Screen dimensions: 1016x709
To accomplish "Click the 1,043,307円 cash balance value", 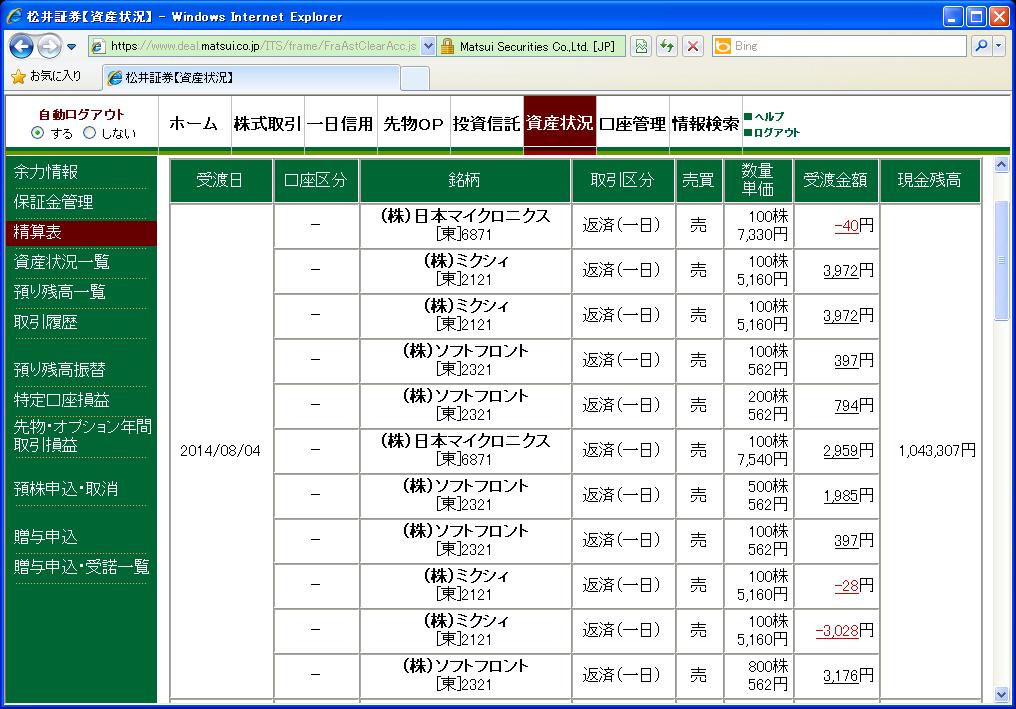I will click(x=936, y=450).
